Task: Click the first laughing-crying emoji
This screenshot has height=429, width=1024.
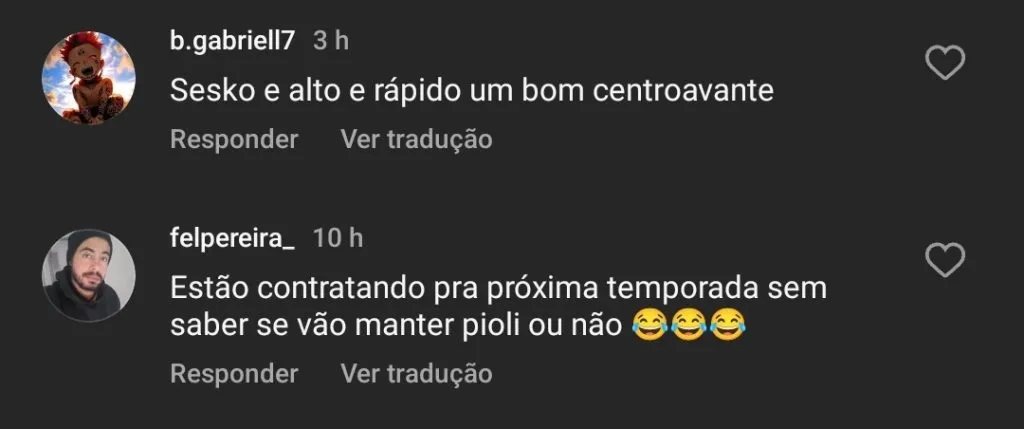Action: click(651, 326)
